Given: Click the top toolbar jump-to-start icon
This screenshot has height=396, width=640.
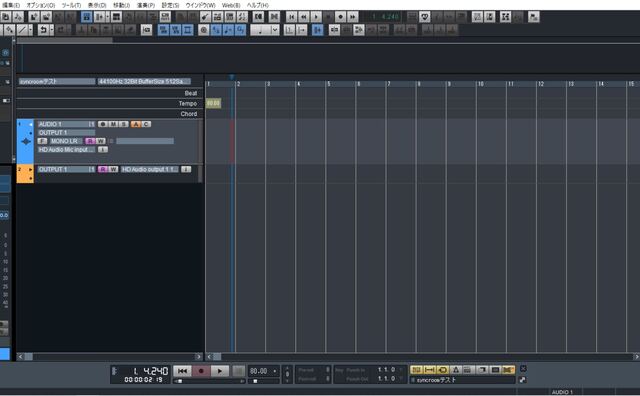Looking at the screenshot, I should [291, 17].
